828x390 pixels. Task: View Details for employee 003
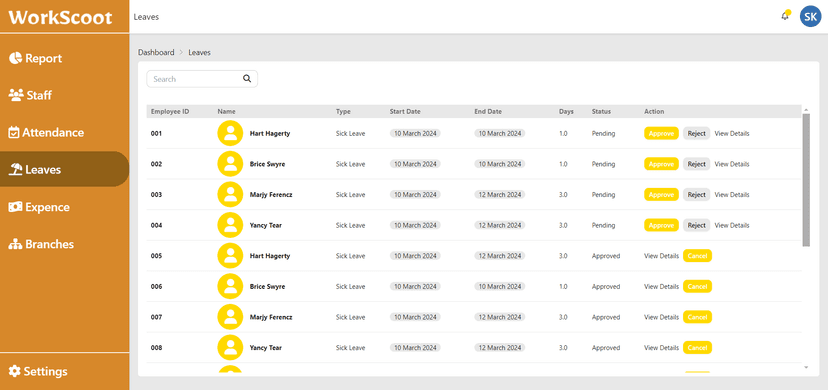tap(732, 195)
